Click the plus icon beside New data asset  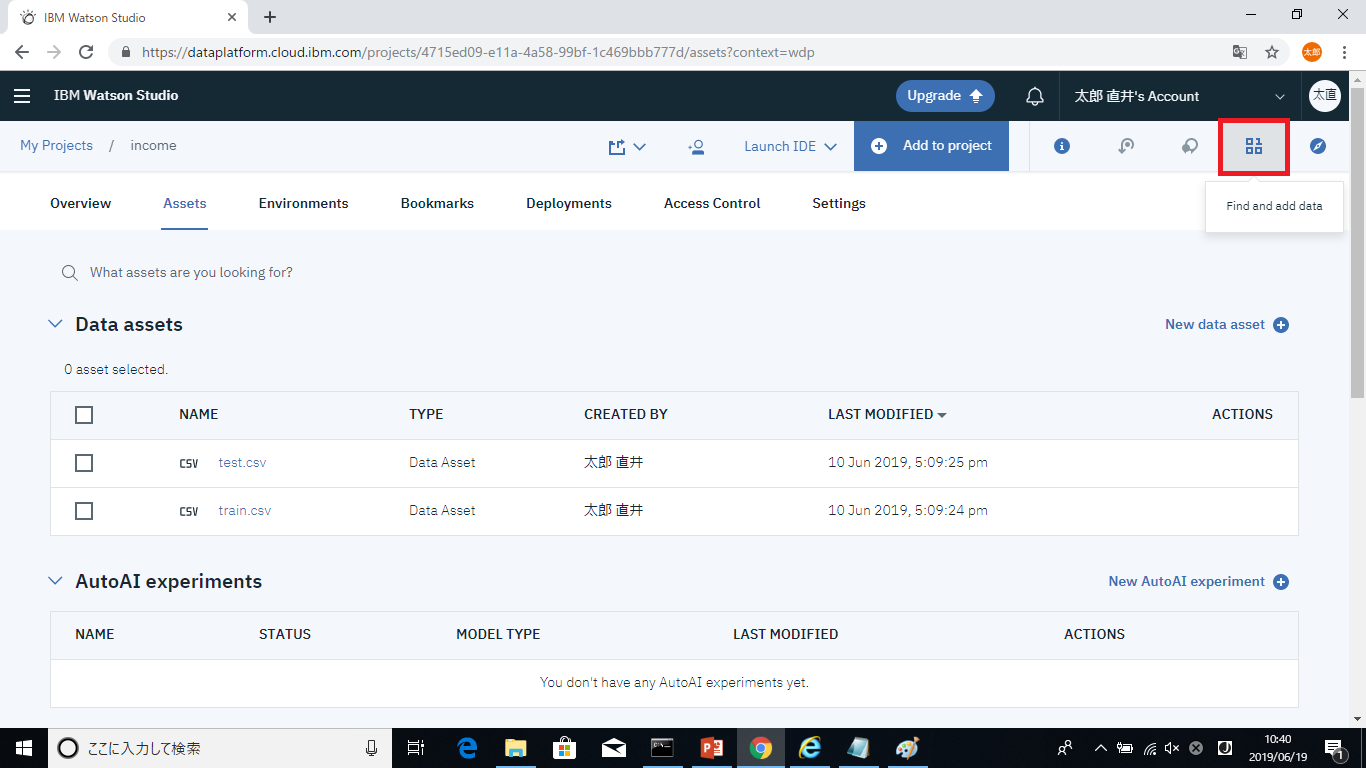click(x=1281, y=325)
